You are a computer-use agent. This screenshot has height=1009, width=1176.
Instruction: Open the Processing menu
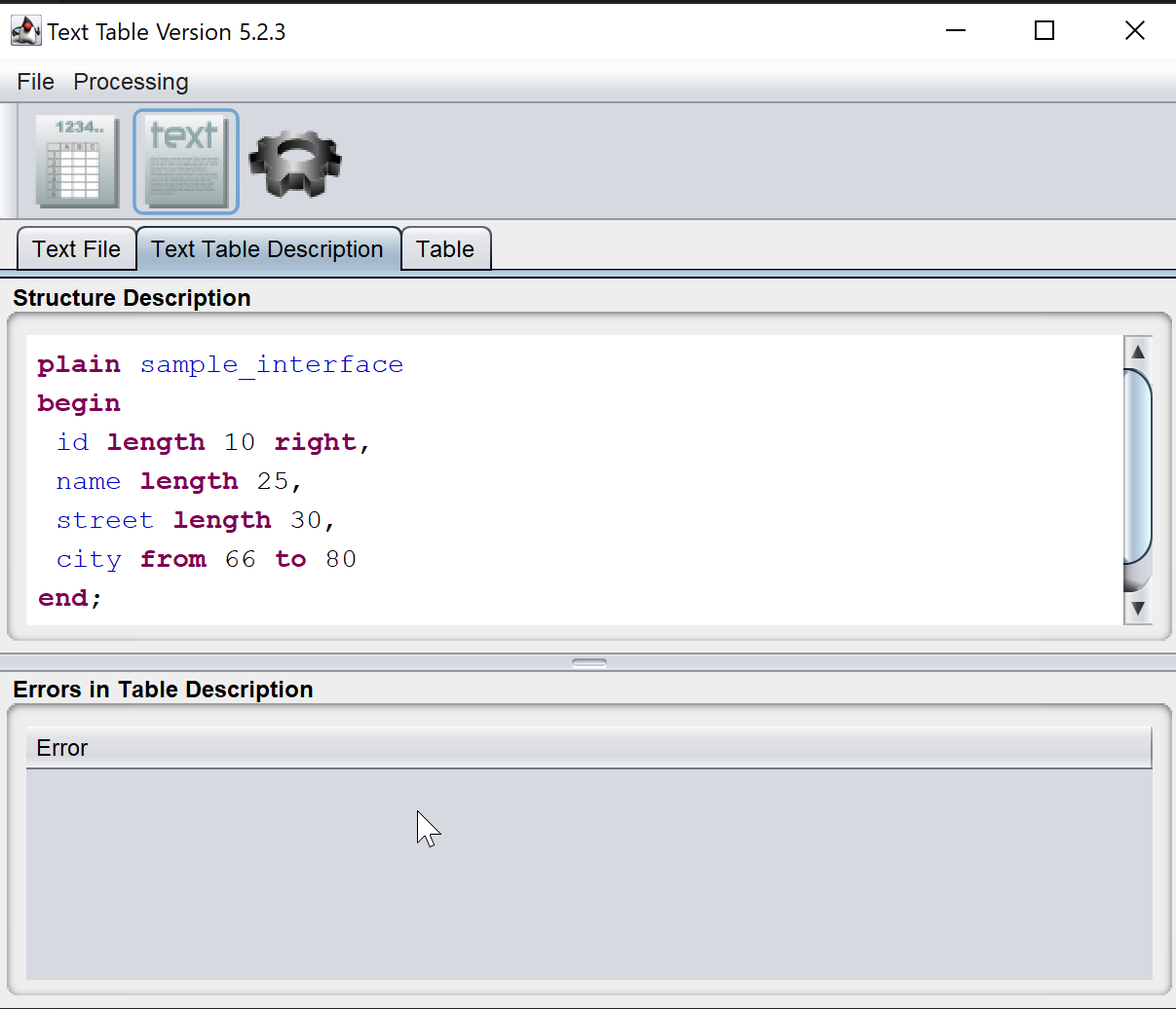click(130, 82)
